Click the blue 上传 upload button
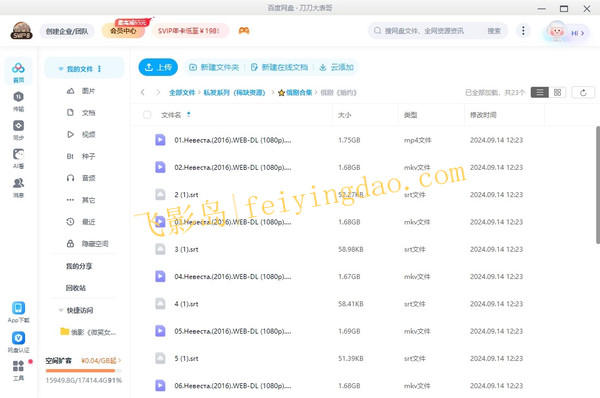This screenshot has height=398, width=600. tap(158, 67)
